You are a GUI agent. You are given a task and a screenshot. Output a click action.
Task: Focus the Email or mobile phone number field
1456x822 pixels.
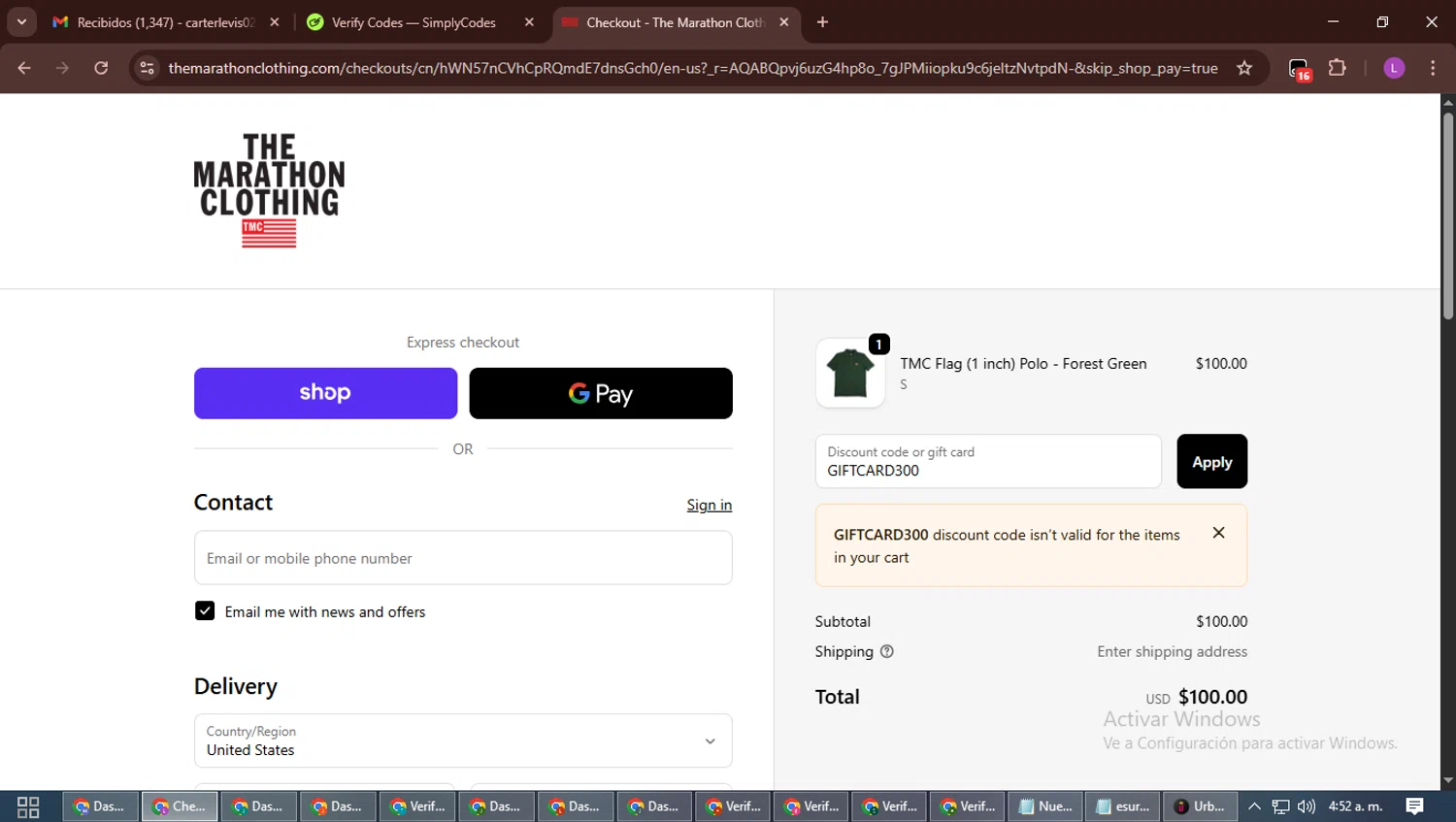coord(463,558)
